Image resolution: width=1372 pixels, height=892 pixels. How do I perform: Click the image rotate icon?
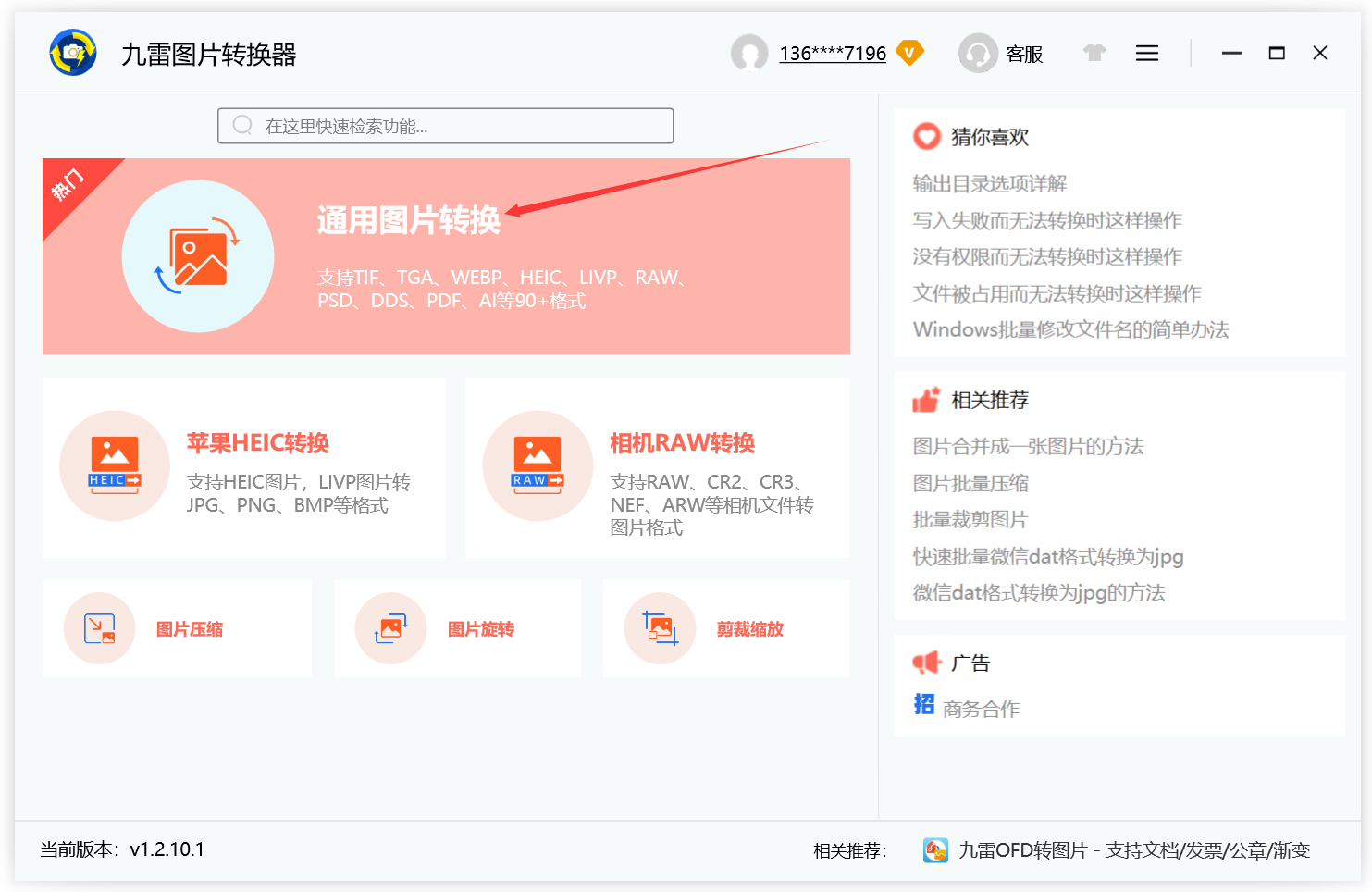(390, 628)
